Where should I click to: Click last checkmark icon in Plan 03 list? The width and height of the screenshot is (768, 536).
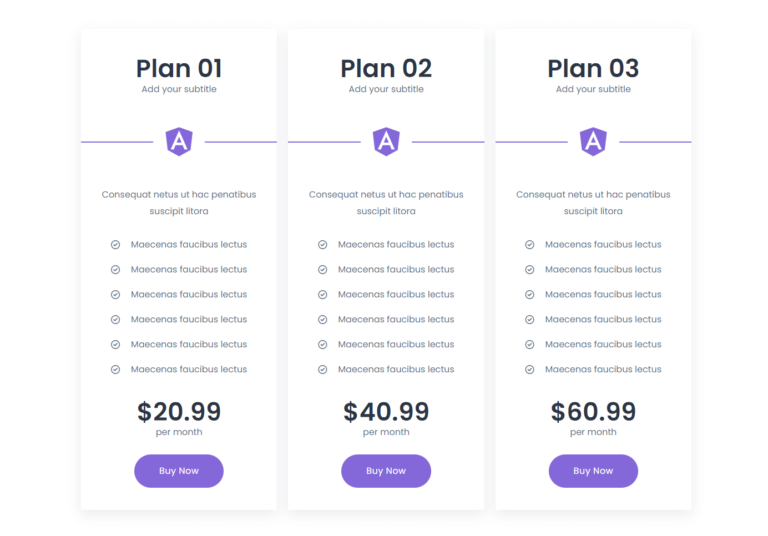[x=529, y=369]
